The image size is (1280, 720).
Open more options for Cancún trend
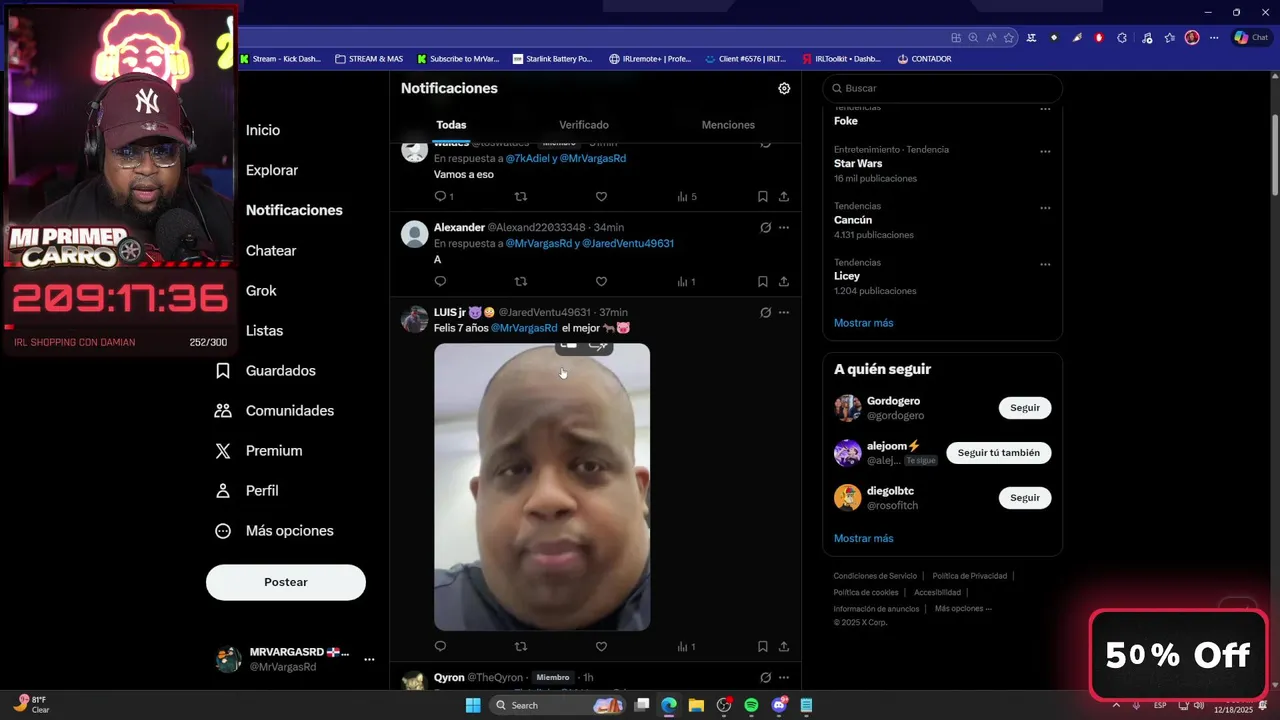(x=1045, y=208)
